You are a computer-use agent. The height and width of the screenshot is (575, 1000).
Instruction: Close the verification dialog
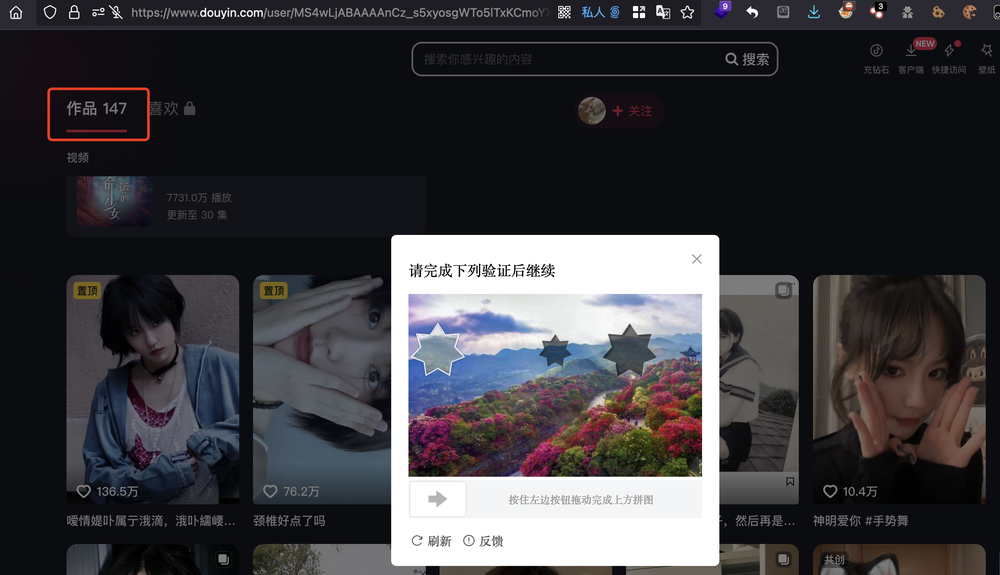click(696, 259)
